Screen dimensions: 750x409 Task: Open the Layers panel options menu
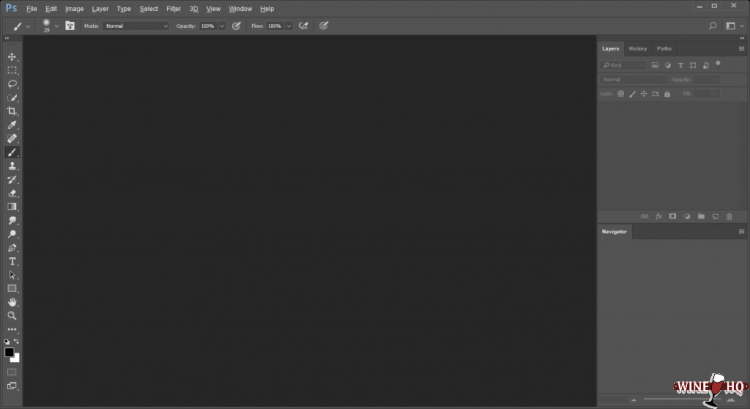point(741,48)
